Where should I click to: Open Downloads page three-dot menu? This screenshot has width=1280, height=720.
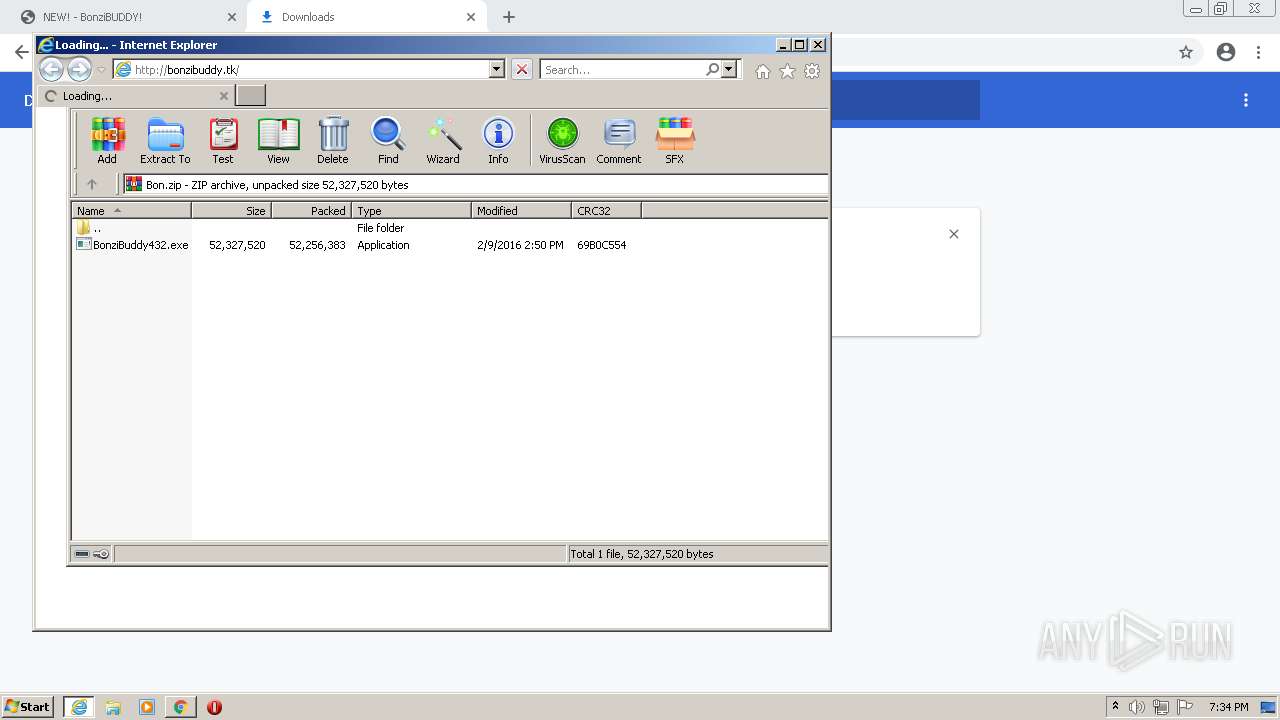pos(1246,100)
